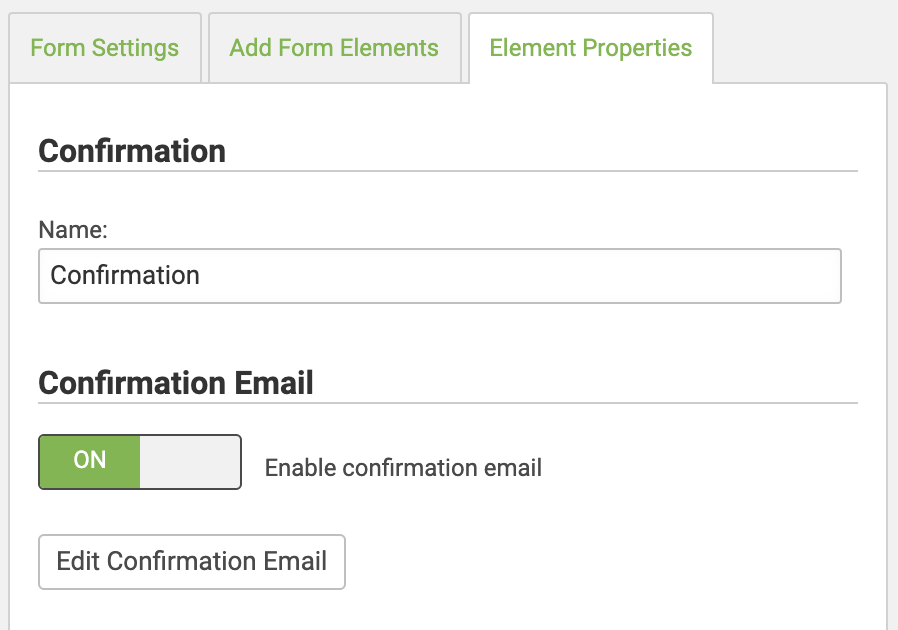Select the Element Properties tab

[589, 47]
